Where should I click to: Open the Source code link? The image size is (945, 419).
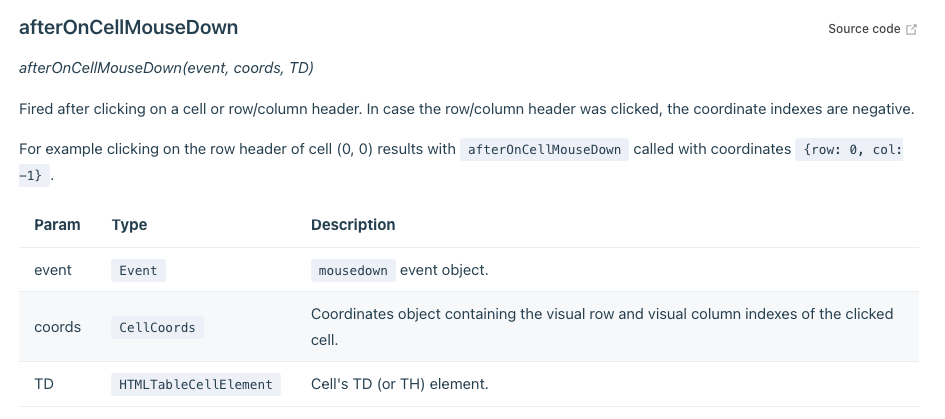[x=864, y=29]
